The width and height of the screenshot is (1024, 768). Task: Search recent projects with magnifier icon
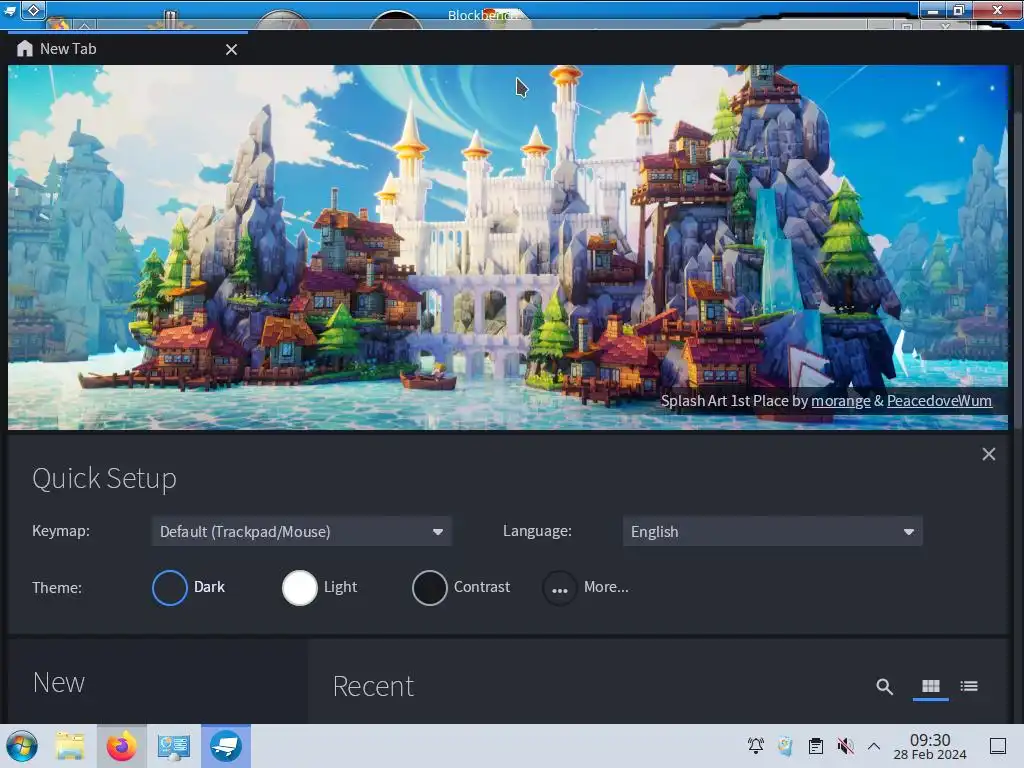click(884, 686)
